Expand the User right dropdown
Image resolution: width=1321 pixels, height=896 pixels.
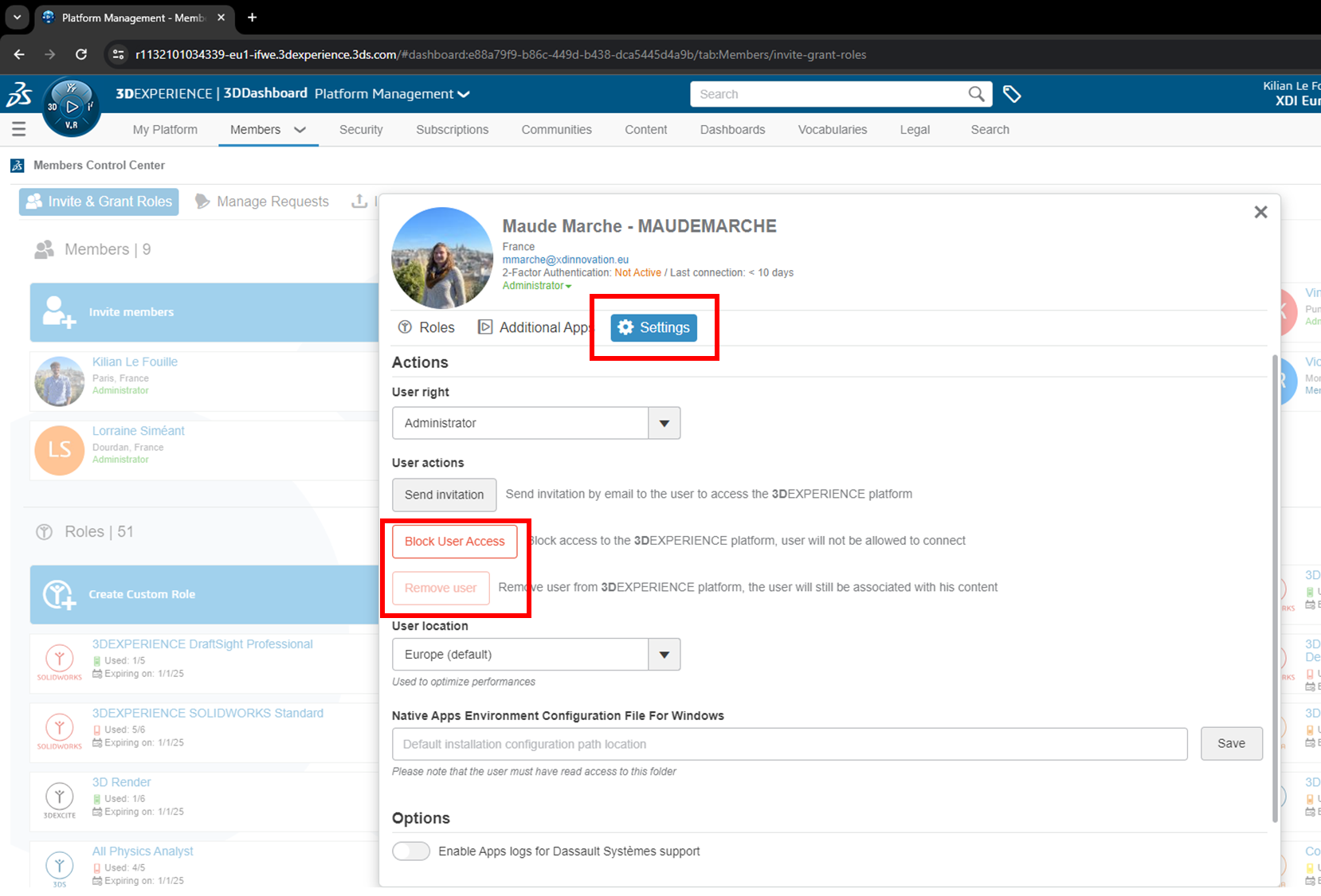click(664, 424)
